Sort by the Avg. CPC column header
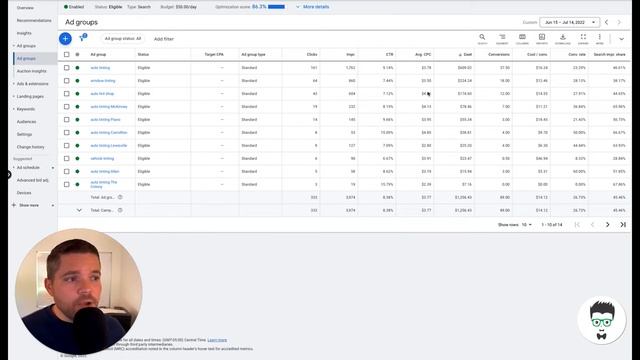Screen dimensions: 640x360 click(423, 54)
